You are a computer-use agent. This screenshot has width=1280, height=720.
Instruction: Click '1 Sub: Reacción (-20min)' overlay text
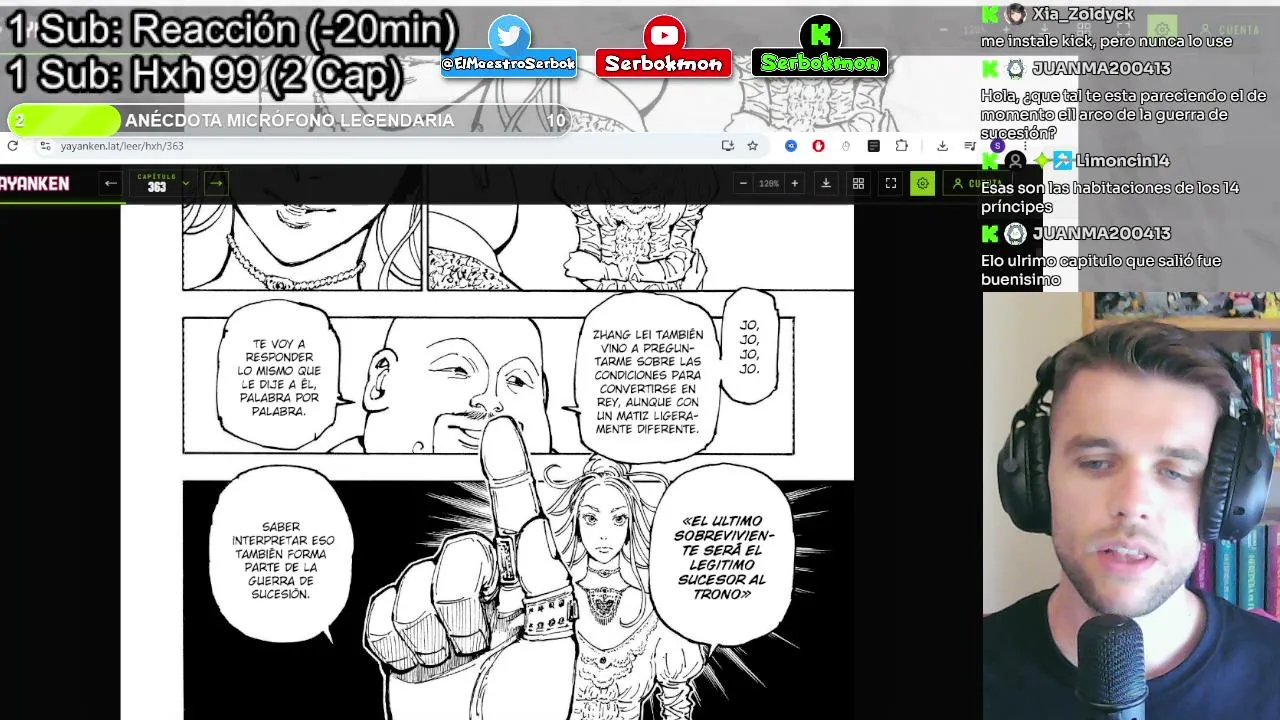pyautogui.click(x=232, y=30)
